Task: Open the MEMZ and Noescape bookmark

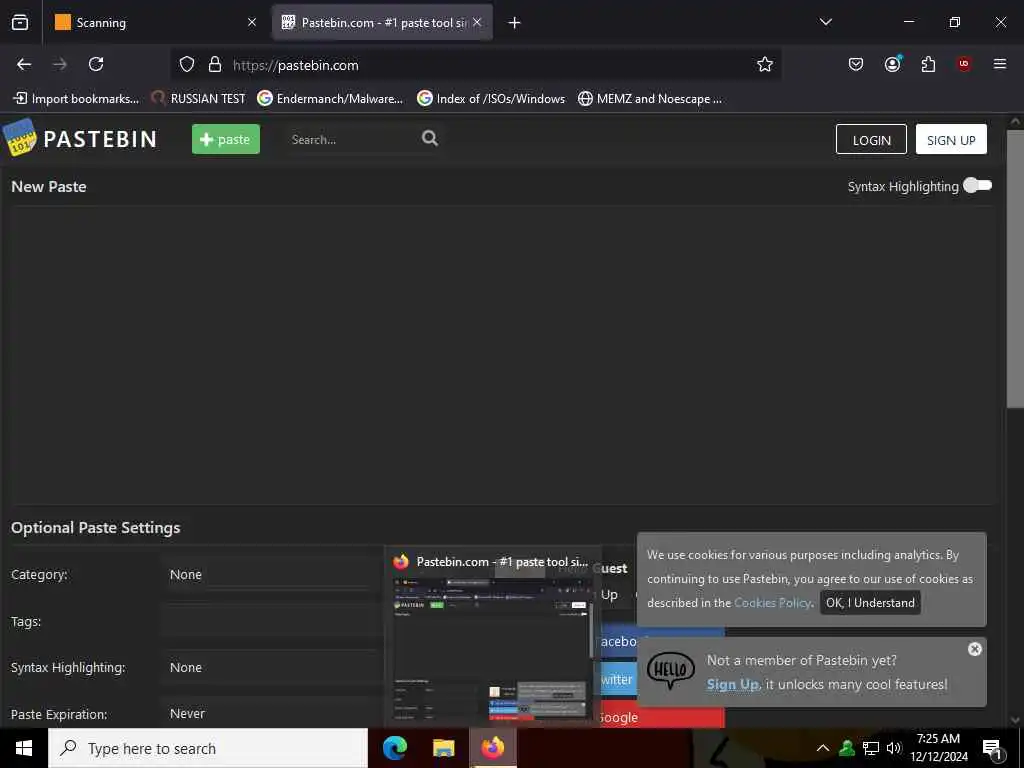Action: click(650, 99)
